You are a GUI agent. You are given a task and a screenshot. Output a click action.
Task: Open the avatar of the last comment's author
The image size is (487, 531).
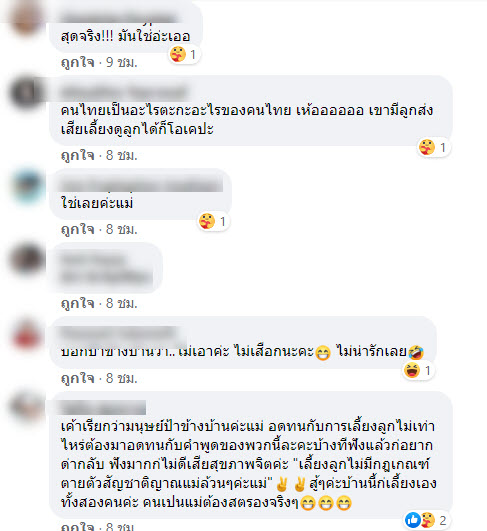tap(27, 406)
